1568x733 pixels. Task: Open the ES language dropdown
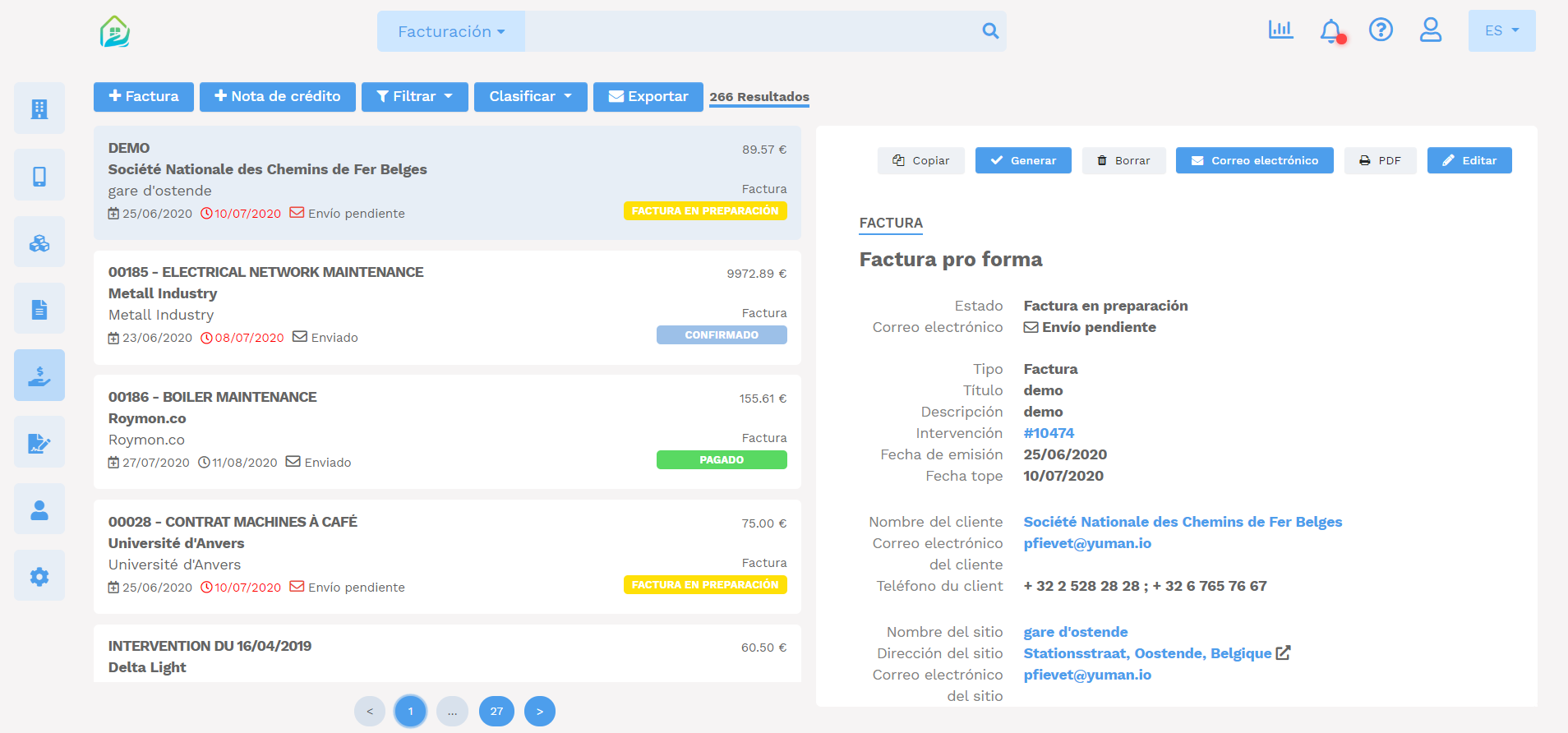click(x=1501, y=30)
